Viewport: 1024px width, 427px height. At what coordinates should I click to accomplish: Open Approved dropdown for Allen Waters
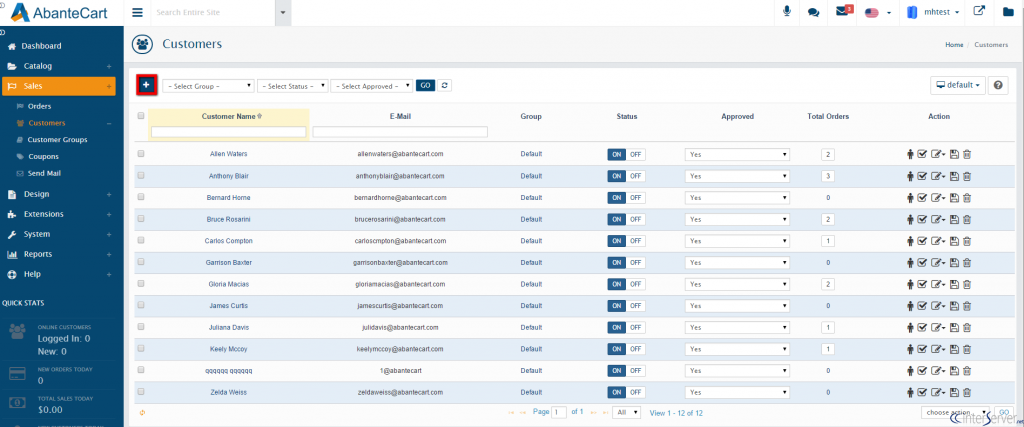[x=737, y=155]
